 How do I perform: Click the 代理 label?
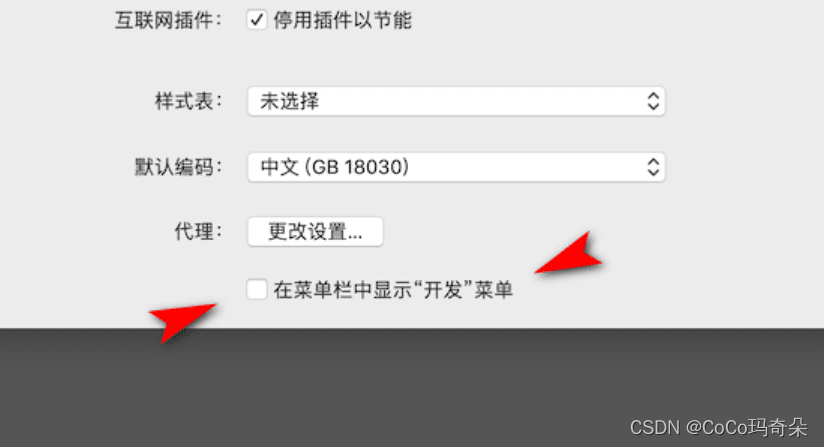pos(198,231)
